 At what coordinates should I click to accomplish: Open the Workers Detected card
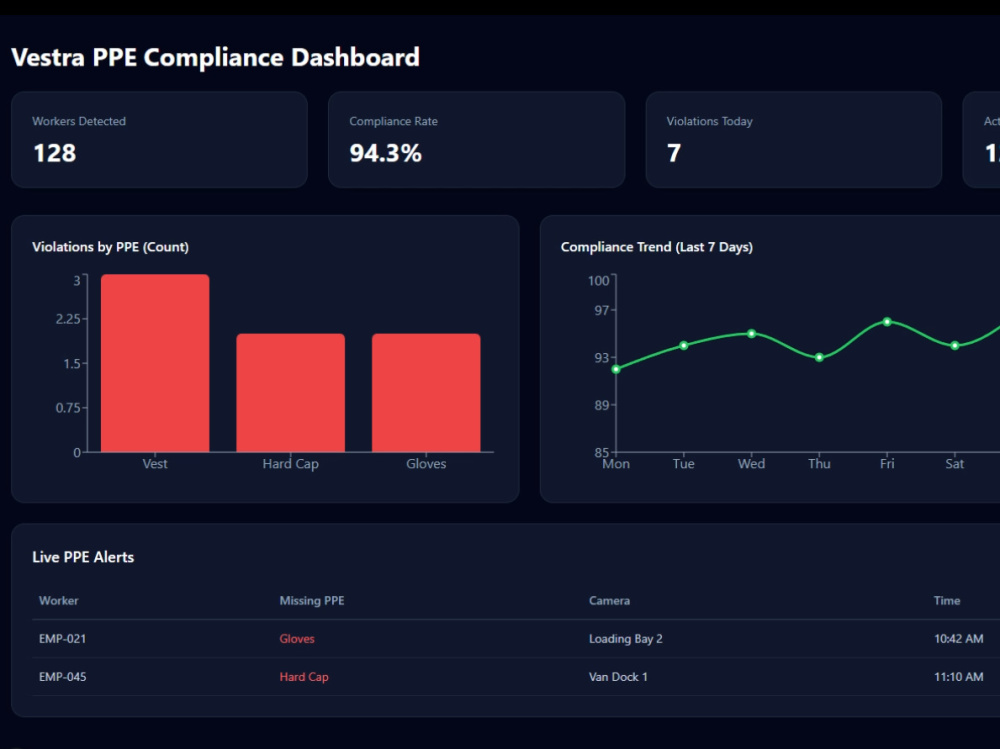pyautogui.click(x=159, y=140)
